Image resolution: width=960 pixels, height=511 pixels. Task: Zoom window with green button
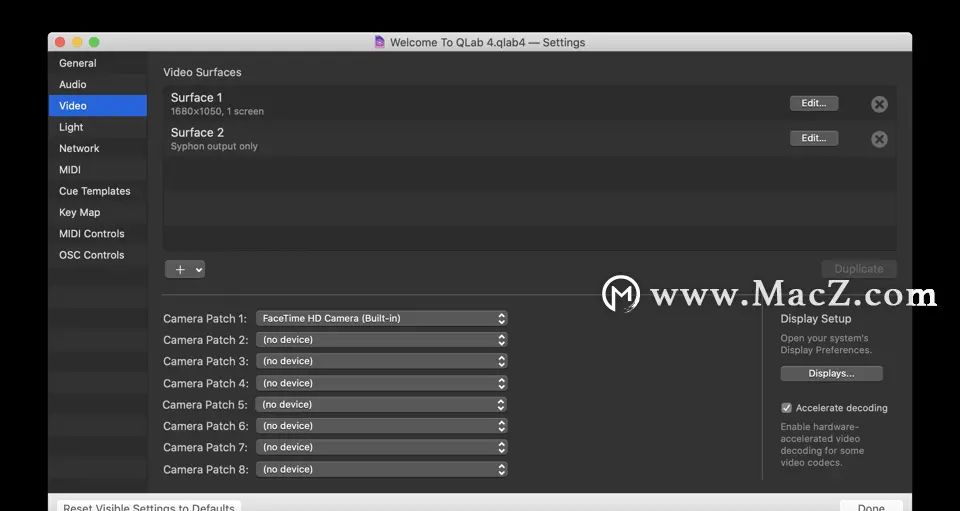tap(94, 42)
